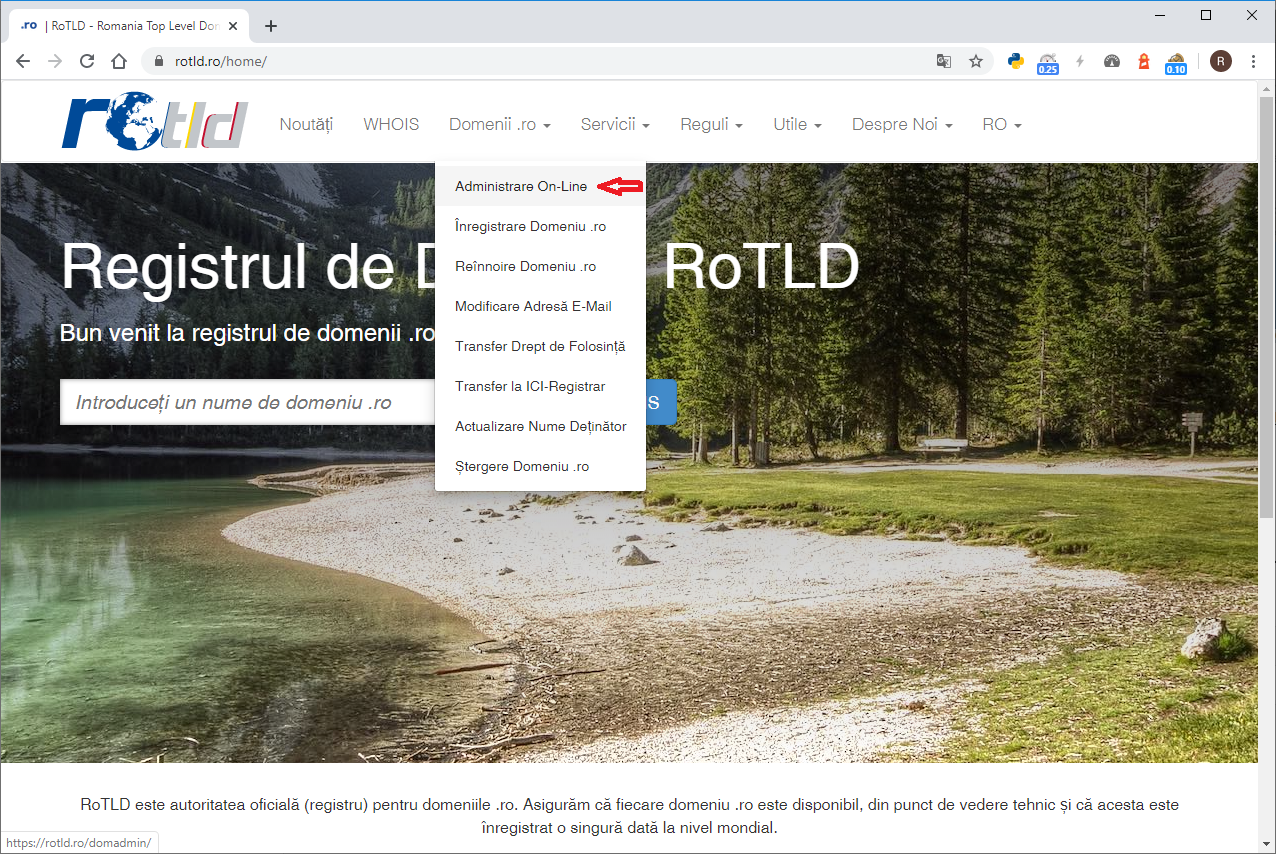This screenshot has width=1276, height=854.
Task: Expand the Servicii dropdown menu
Action: point(615,125)
